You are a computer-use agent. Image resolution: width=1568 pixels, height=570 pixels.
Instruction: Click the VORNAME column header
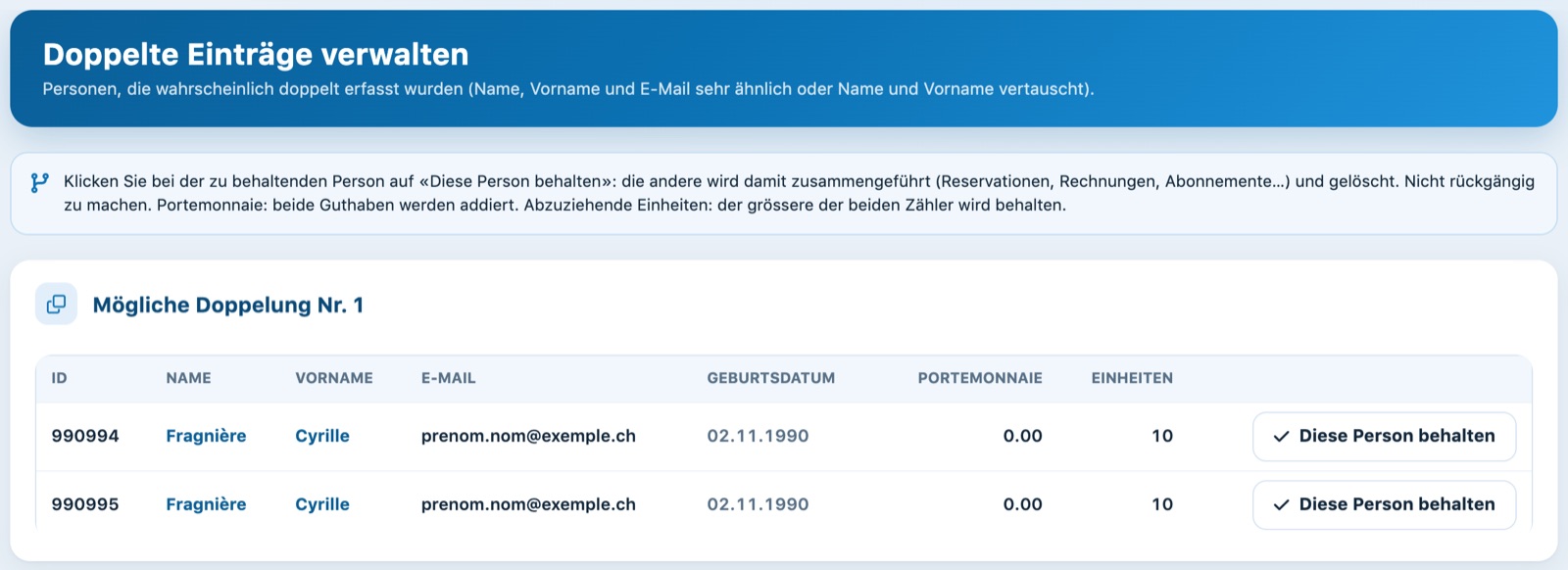334,378
